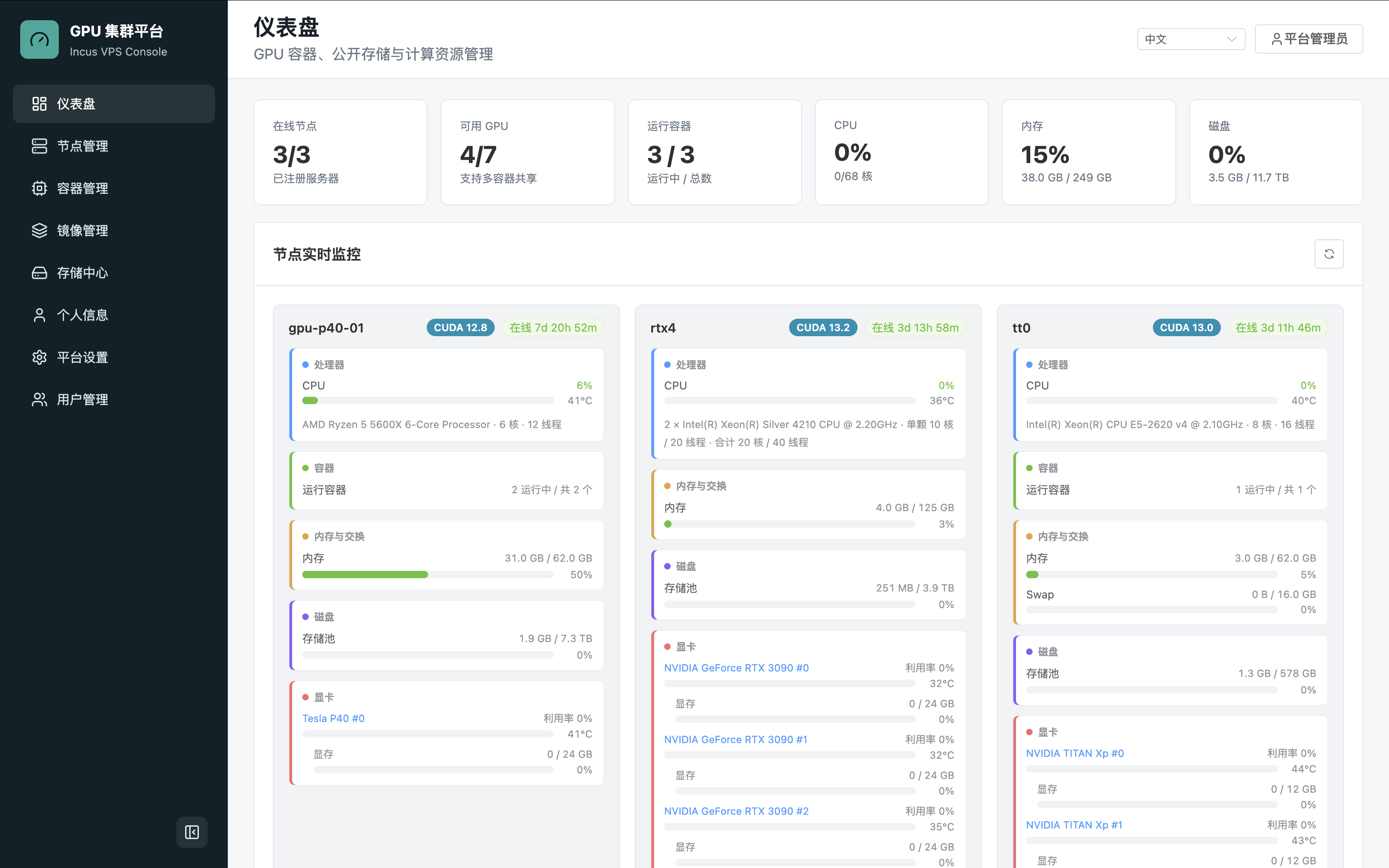
Task: Click tt0 Swap usage progress bar
Action: point(1152,610)
